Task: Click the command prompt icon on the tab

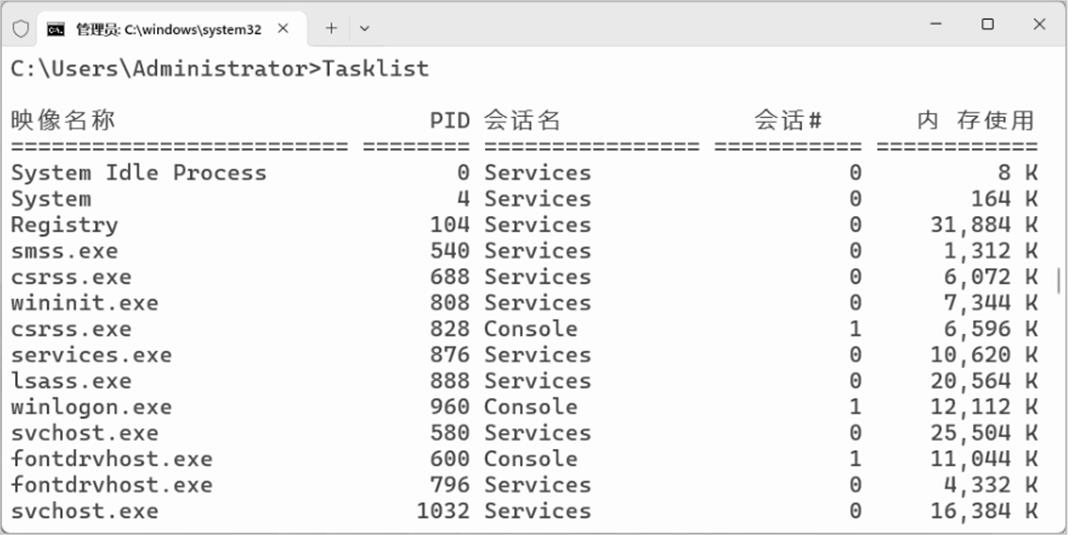Action: pos(56,29)
